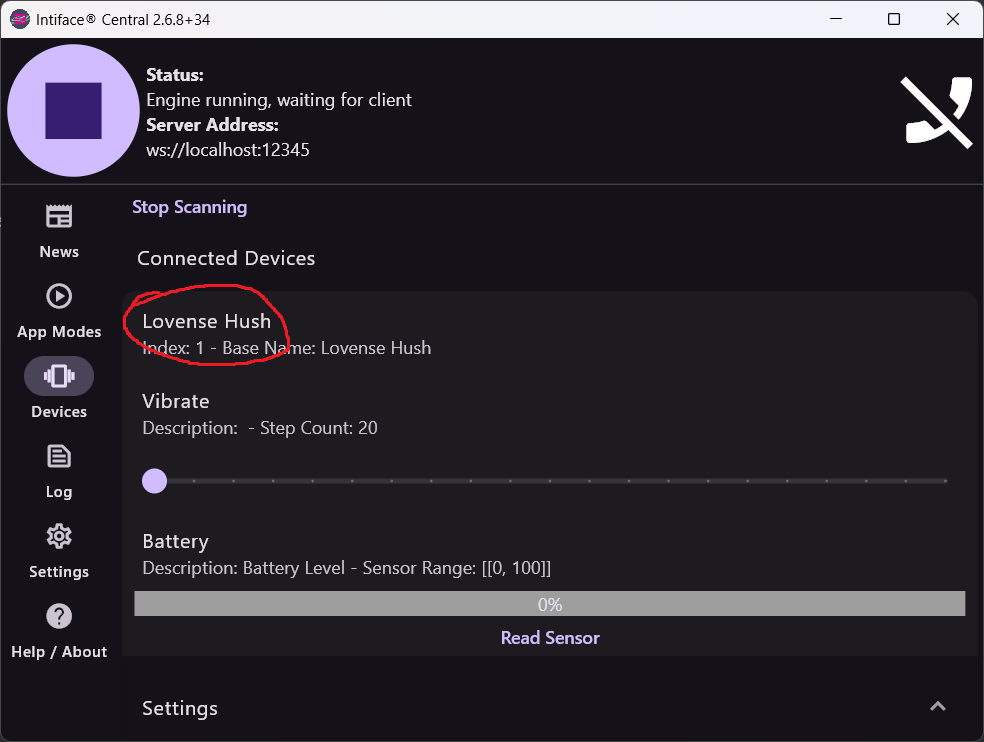984x742 pixels.
Task: Read the Battery sensor
Action: coord(549,637)
